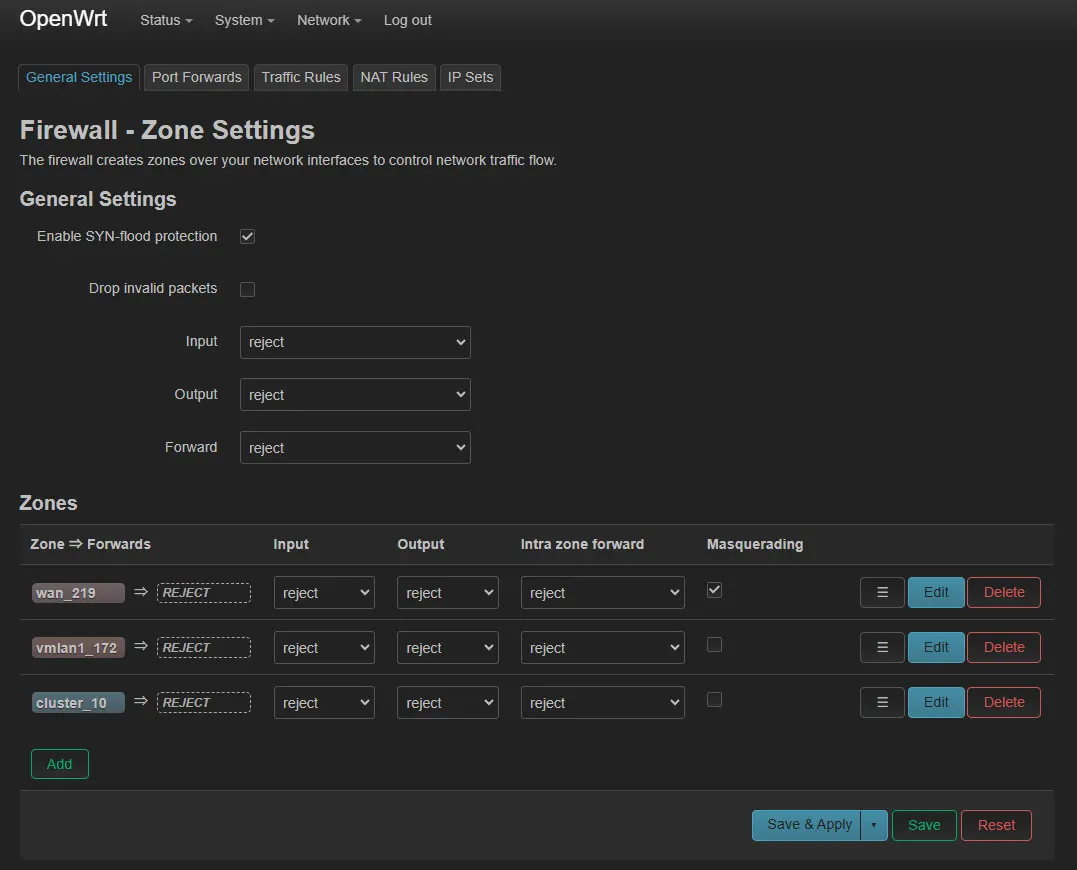Change vmlan1_172 Output policy dropdown

(x=448, y=648)
